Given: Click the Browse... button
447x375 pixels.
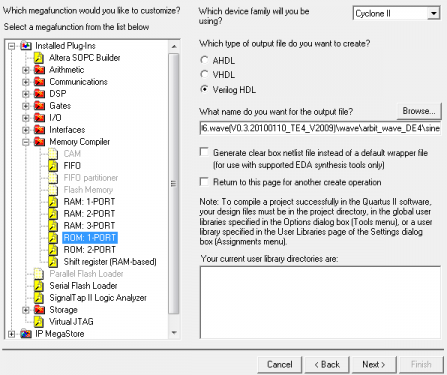Looking at the screenshot, I should 419,111.
